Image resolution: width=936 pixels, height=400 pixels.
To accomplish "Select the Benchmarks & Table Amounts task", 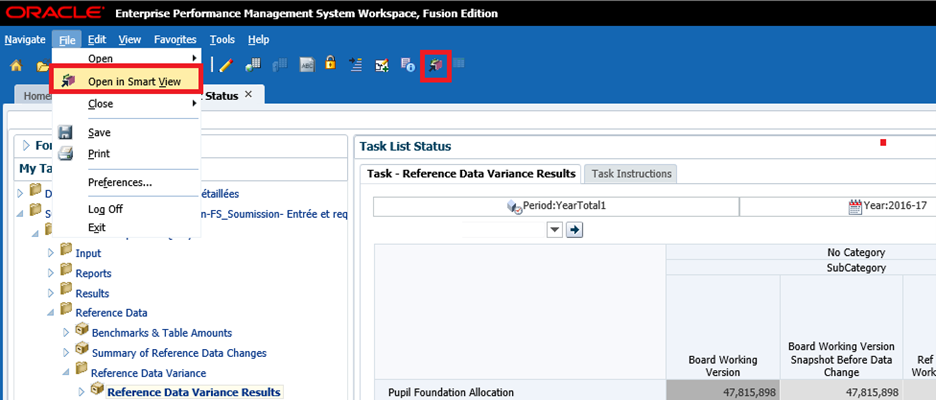I will point(161,333).
